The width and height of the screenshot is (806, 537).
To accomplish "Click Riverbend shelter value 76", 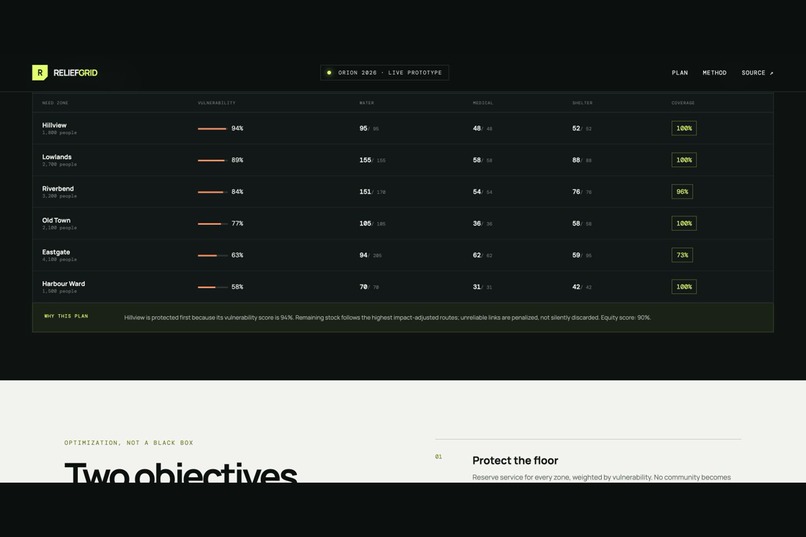I will 576,192.
